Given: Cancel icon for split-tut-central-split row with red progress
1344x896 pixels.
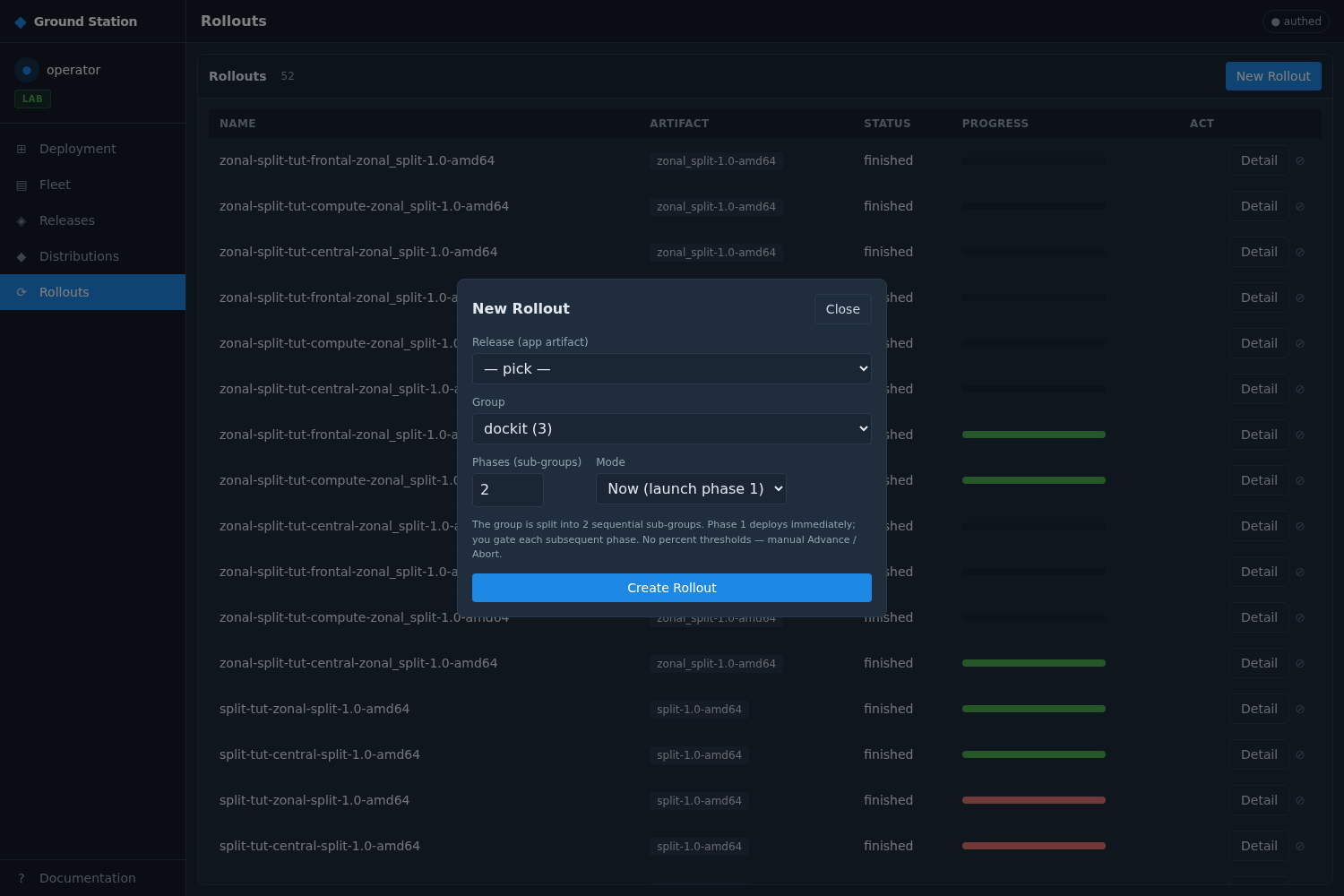Looking at the screenshot, I should point(1300,846).
